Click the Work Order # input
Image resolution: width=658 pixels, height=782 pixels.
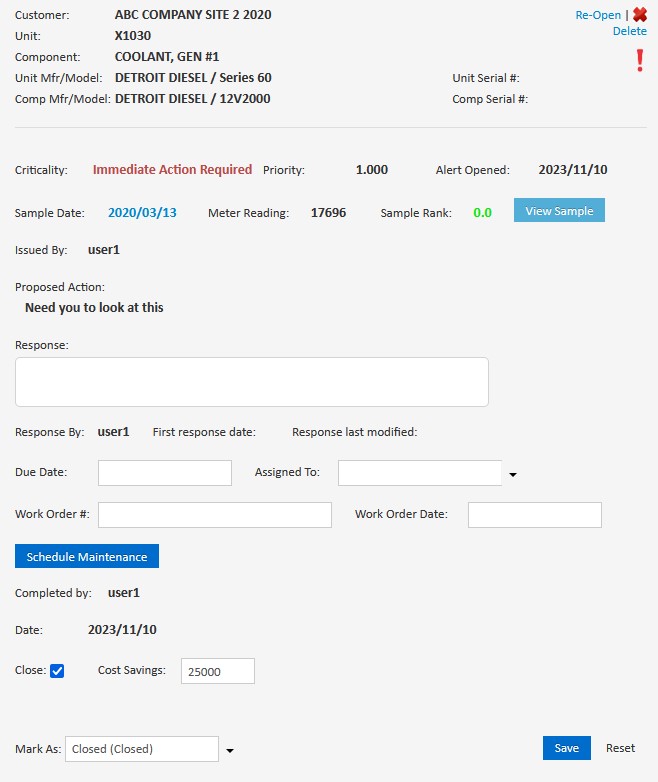click(x=214, y=515)
